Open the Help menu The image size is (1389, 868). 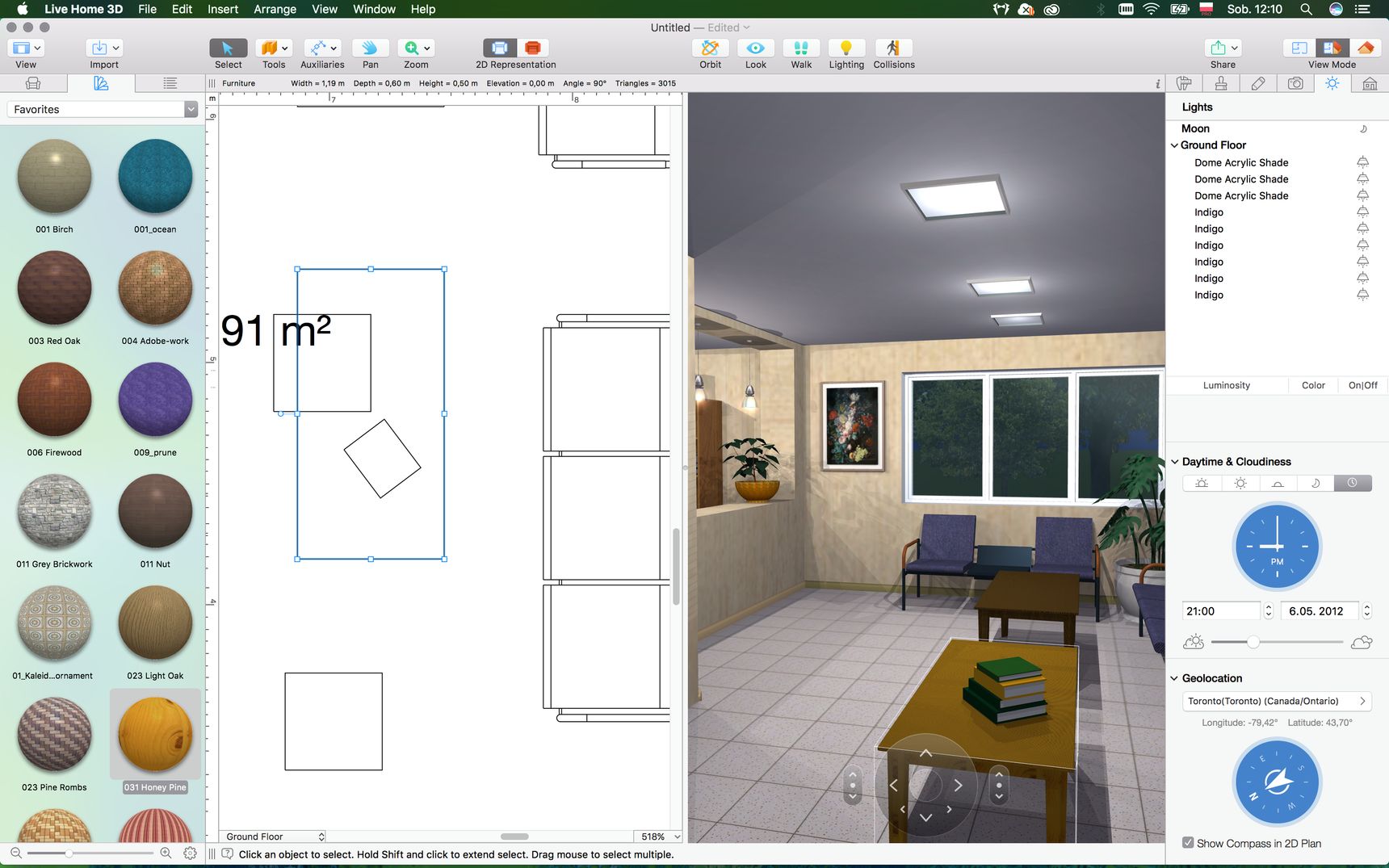tap(423, 9)
